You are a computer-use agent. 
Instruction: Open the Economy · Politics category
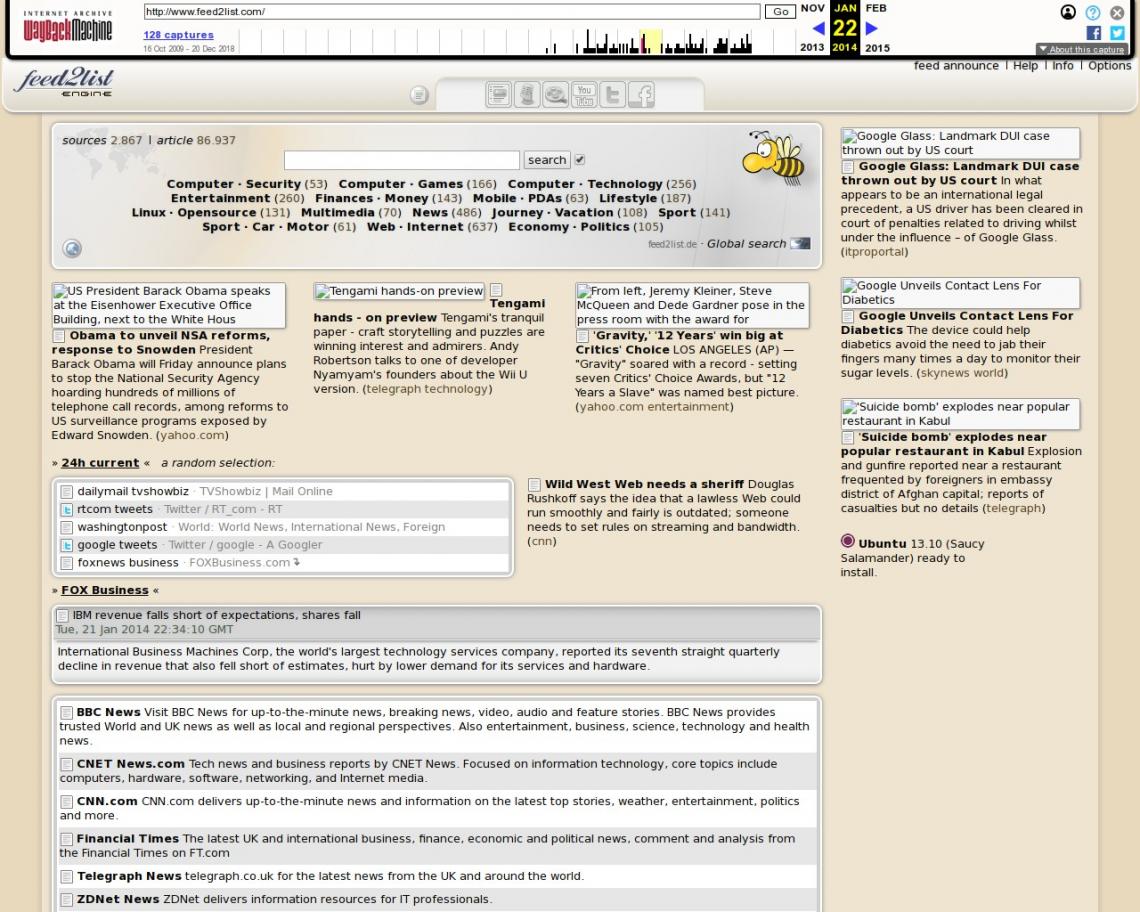(569, 227)
